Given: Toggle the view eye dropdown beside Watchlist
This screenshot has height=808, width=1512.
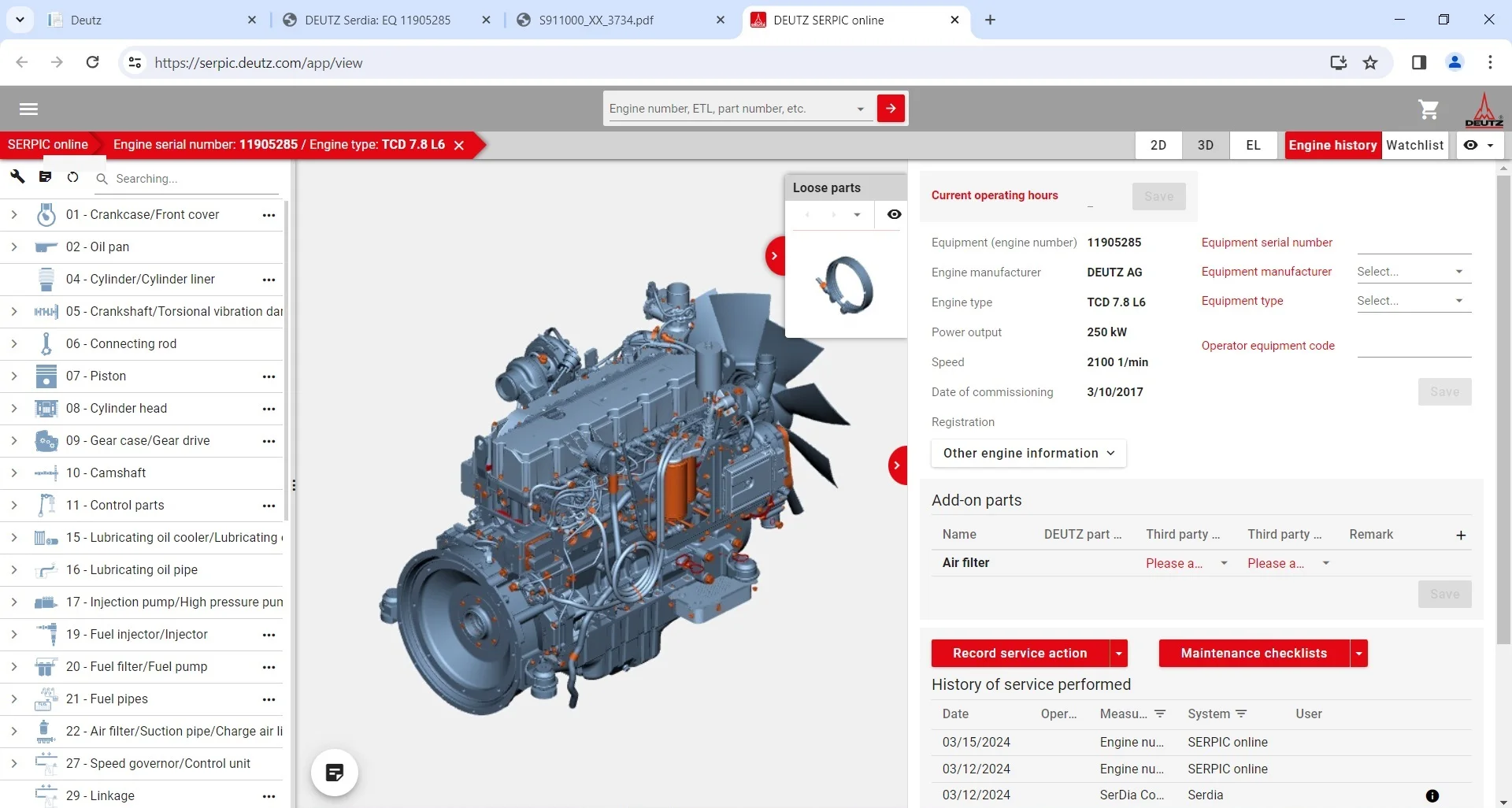Looking at the screenshot, I should click(x=1478, y=145).
